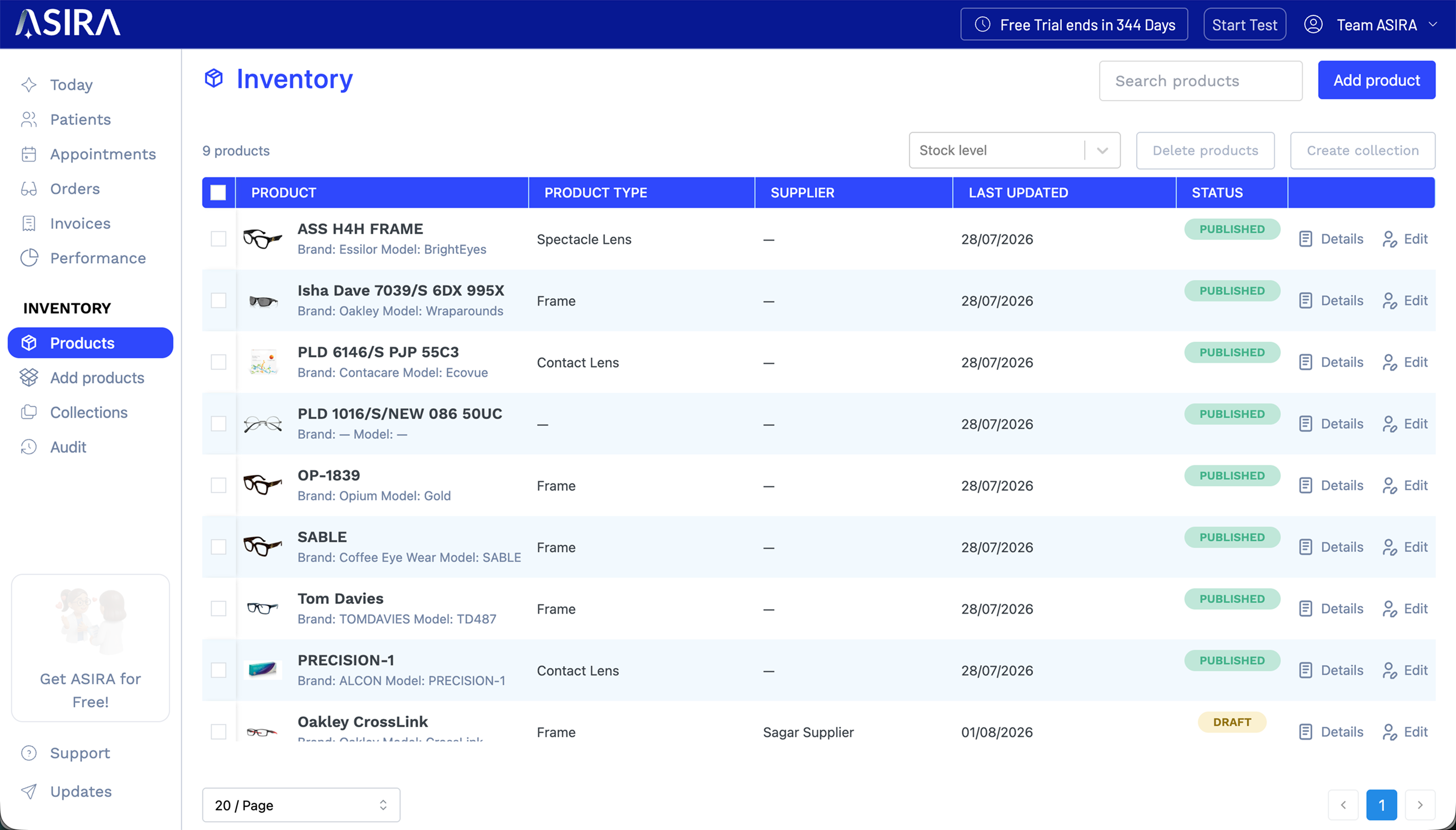Click the Audit history clock icon

click(x=29, y=447)
